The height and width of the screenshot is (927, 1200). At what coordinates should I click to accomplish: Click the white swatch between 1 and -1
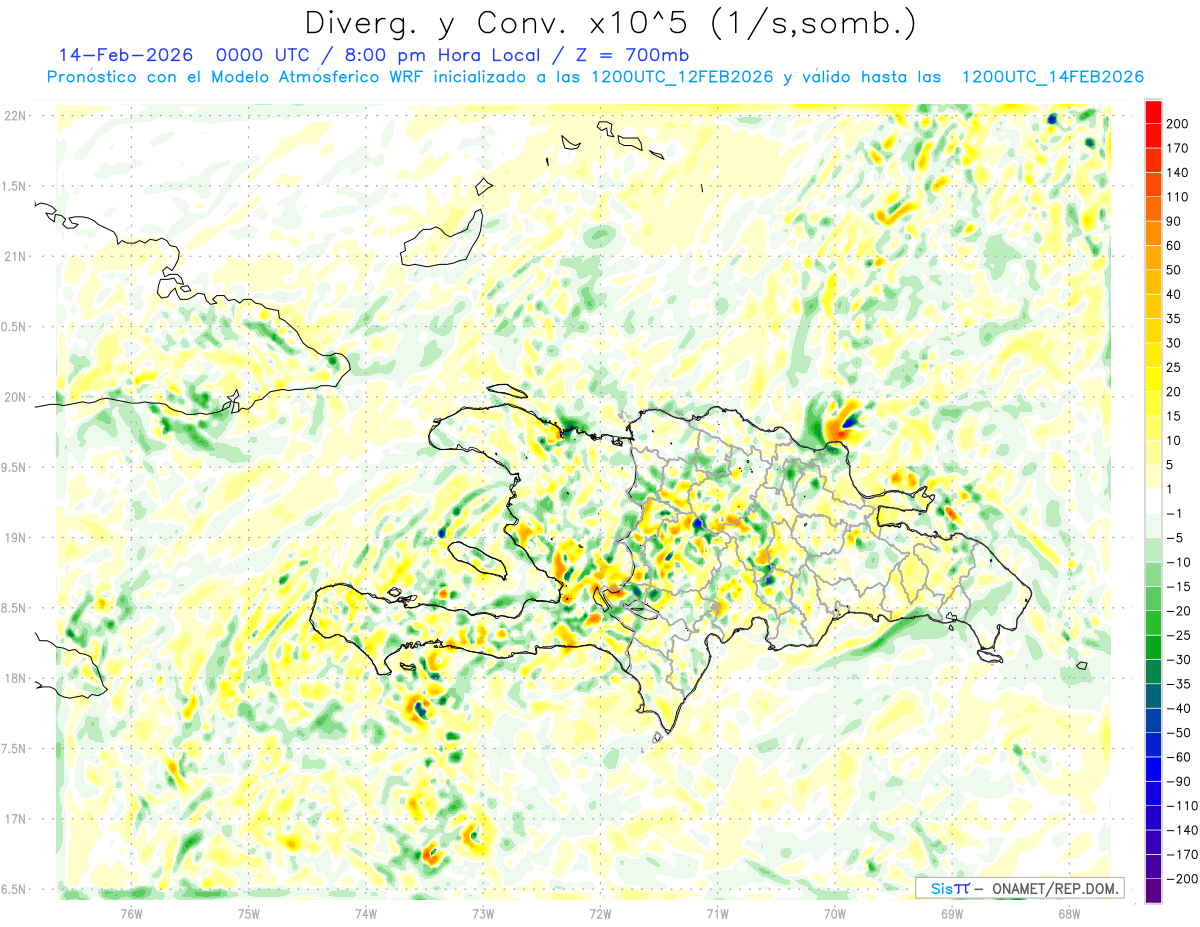point(1153,501)
